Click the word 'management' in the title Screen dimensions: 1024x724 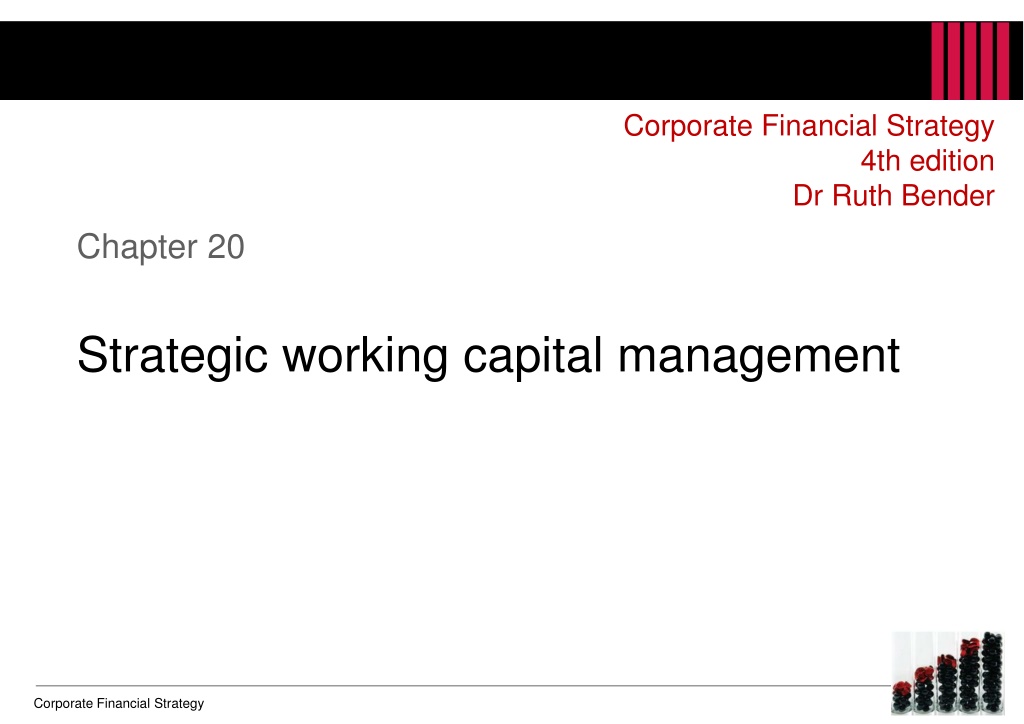pyautogui.click(x=759, y=358)
